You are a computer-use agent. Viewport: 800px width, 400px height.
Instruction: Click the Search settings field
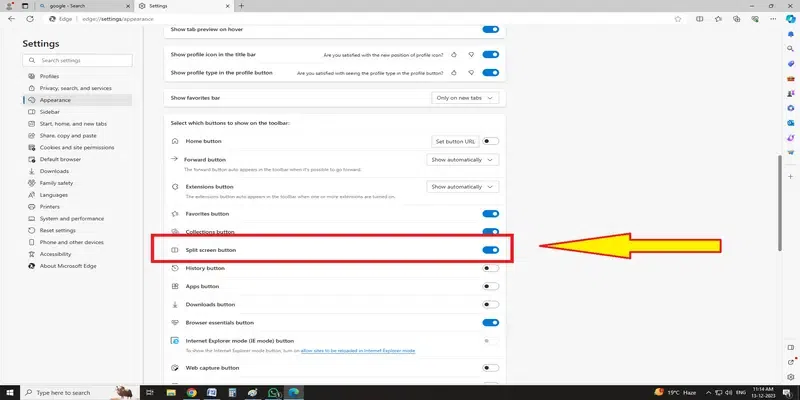[x=78, y=60]
